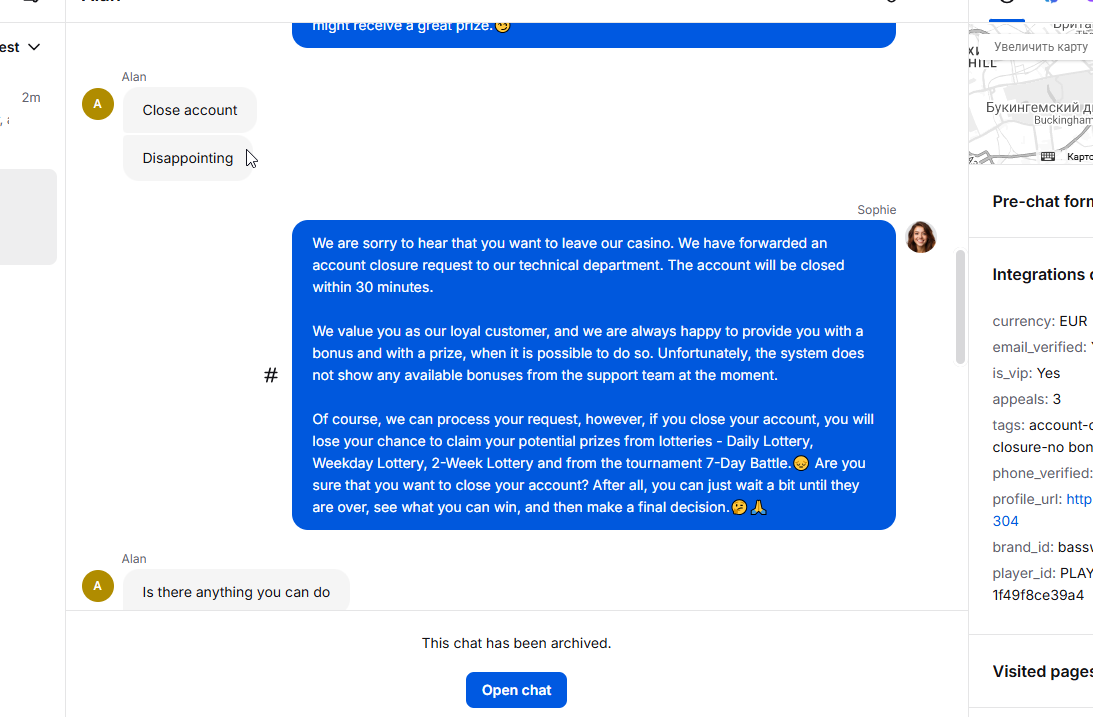This screenshot has height=717, width=1093.
Task: Click Alan's avatar beside "Close account" message
Action: tap(97, 104)
